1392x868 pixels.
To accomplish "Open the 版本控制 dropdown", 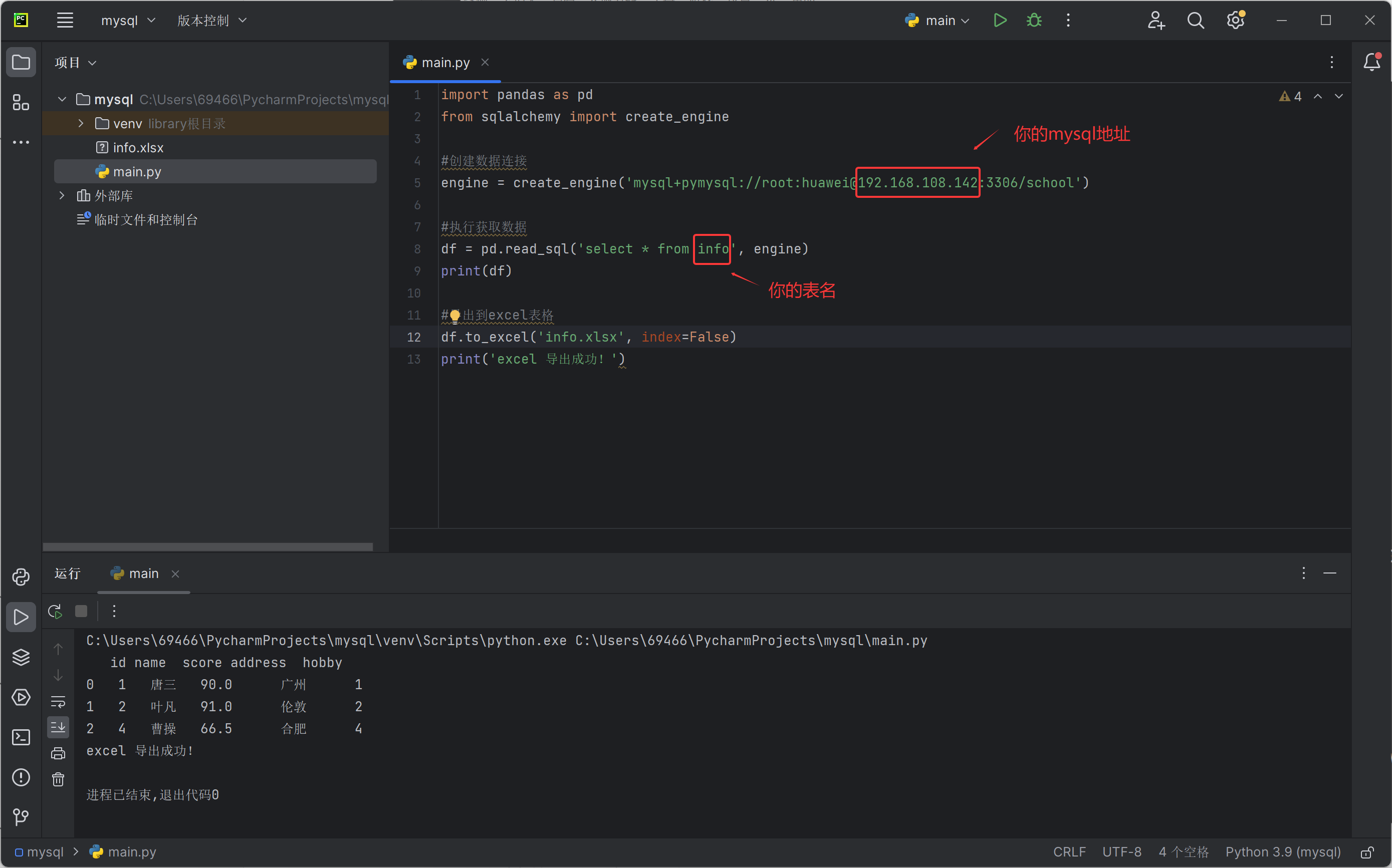I will (211, 21).
